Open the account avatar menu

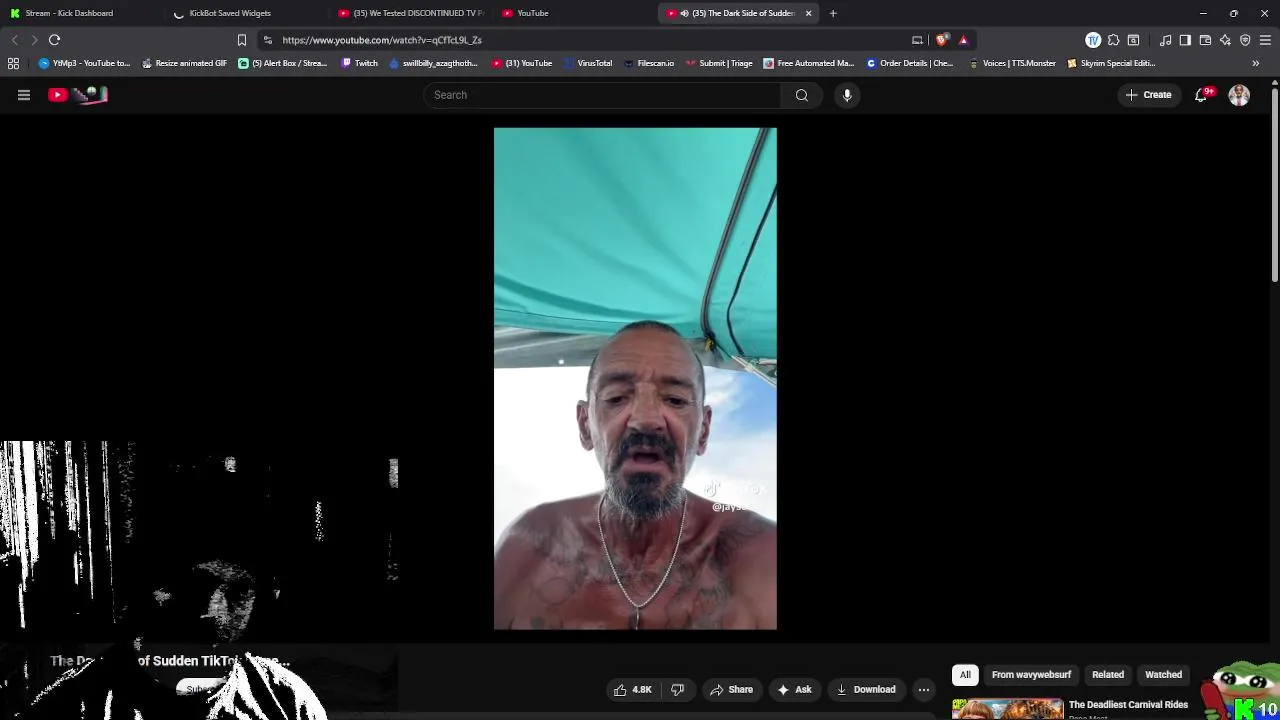pyautogui.click(x=1239, y=95)
